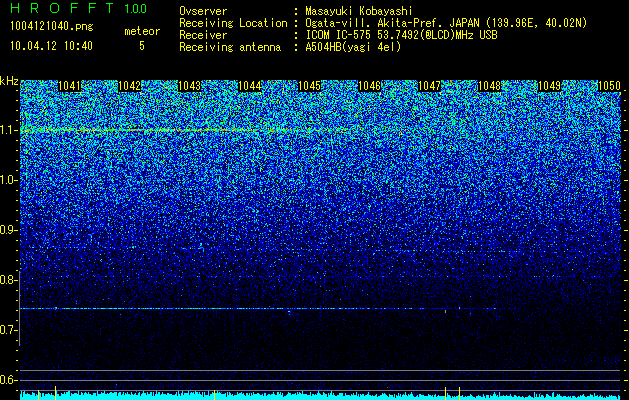This screenshot has height=400, width=629.
Task: Click the 1046 time marker
Action: [369, 86]
